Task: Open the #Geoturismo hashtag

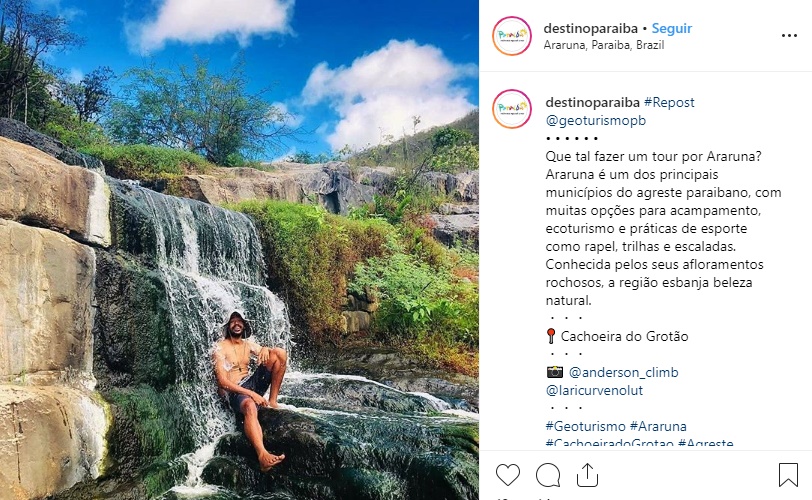Action: (x=586, y=427)
